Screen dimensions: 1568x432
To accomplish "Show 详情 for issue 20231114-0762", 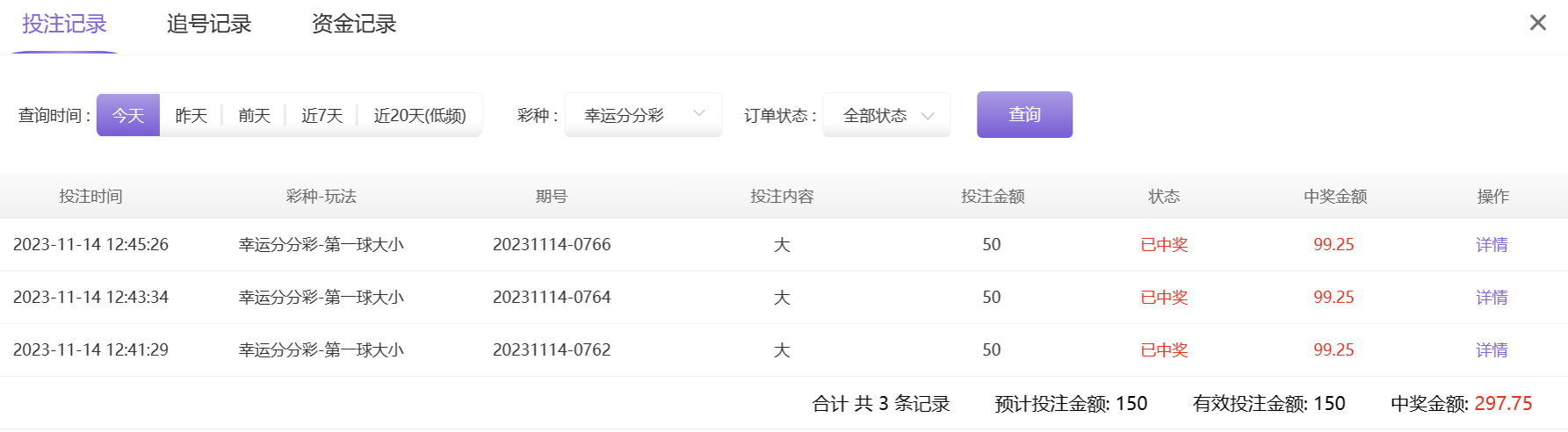I will tap(1492, 350).
